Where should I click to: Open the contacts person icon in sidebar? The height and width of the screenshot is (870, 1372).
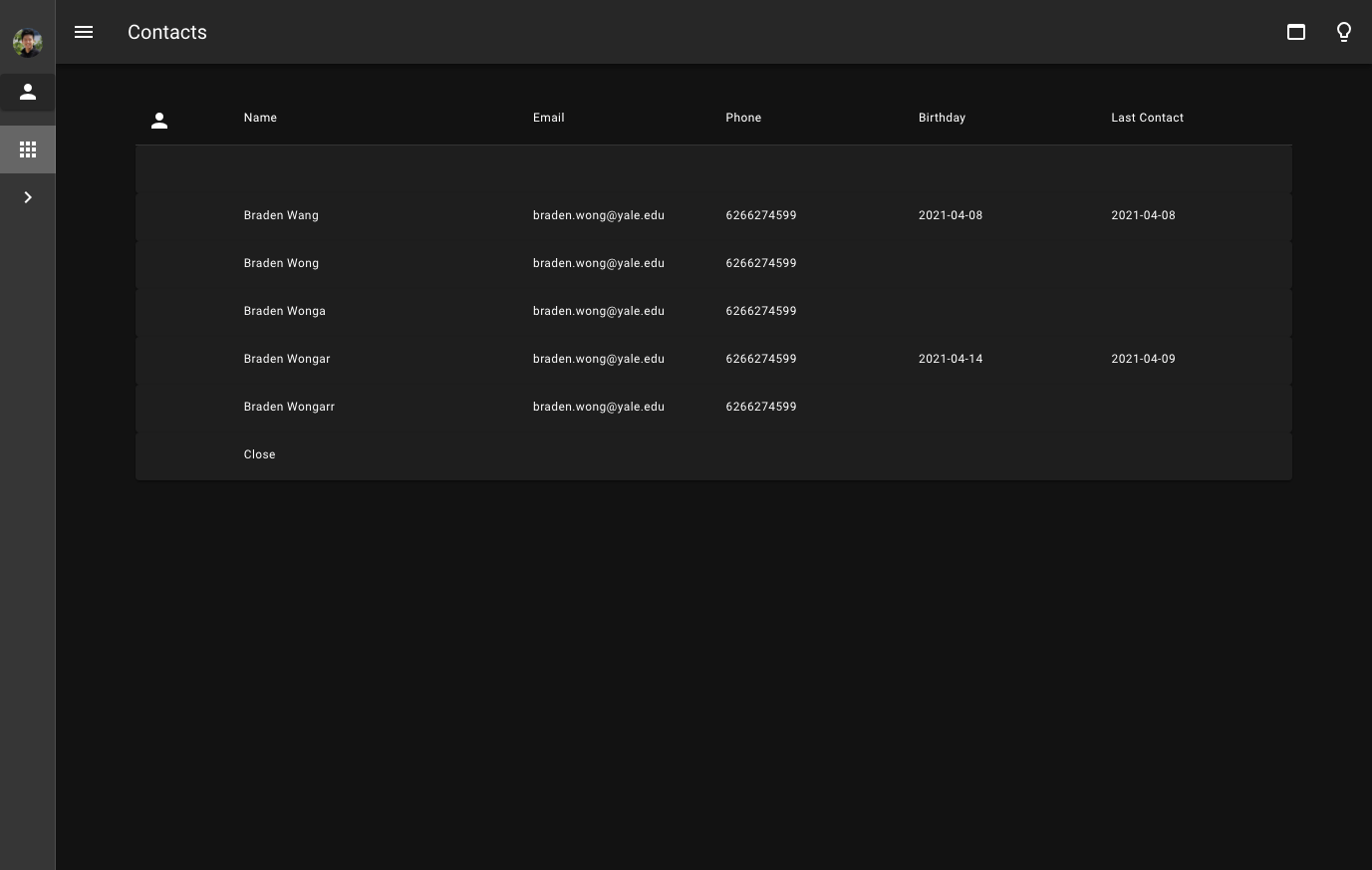click(28, 92)
